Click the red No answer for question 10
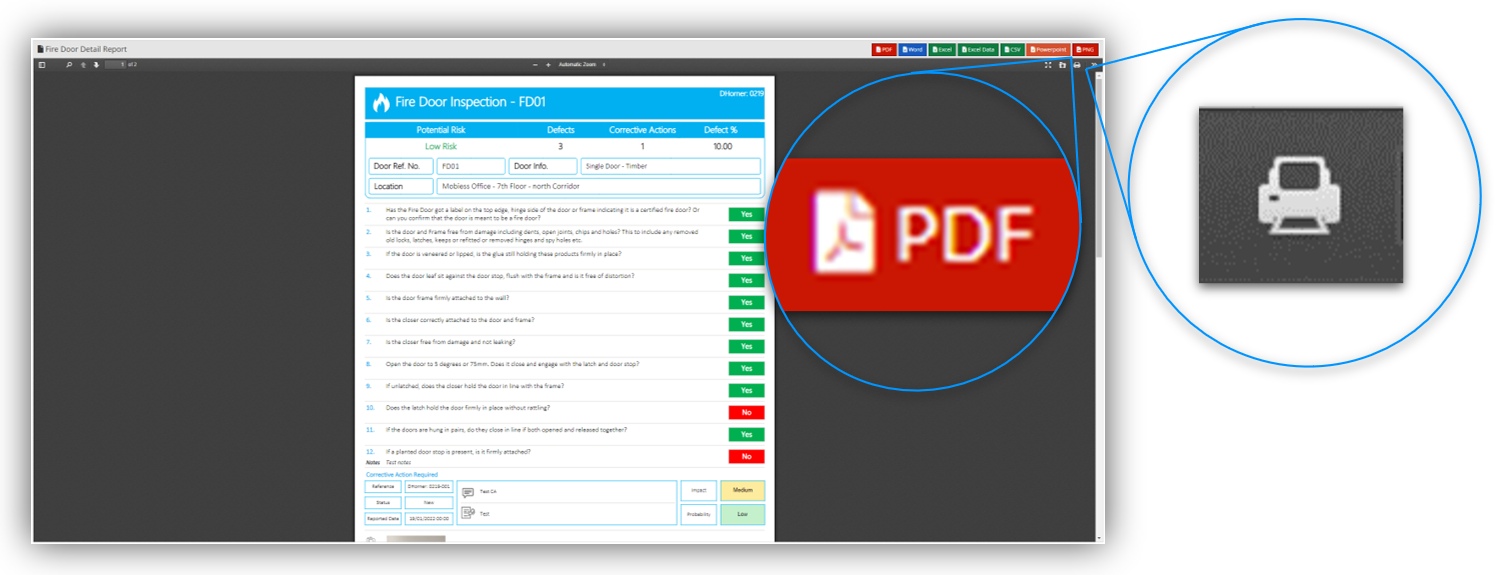The height and width of the screenshot is (575, 1511). tap(746, 413)
